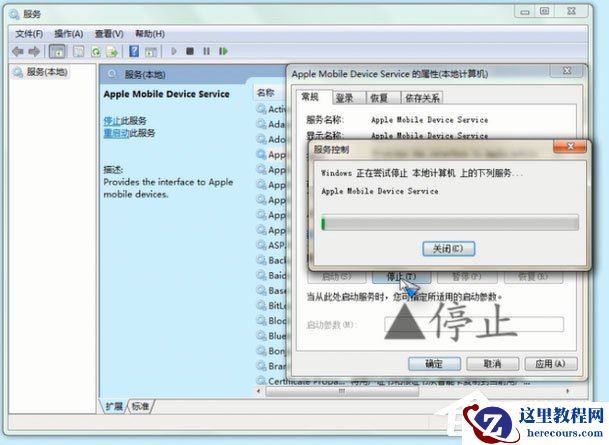The width and height of the screenshot is (609, 445).
Task: Select the service row starting with Blue
Action: tap(271, 335)
